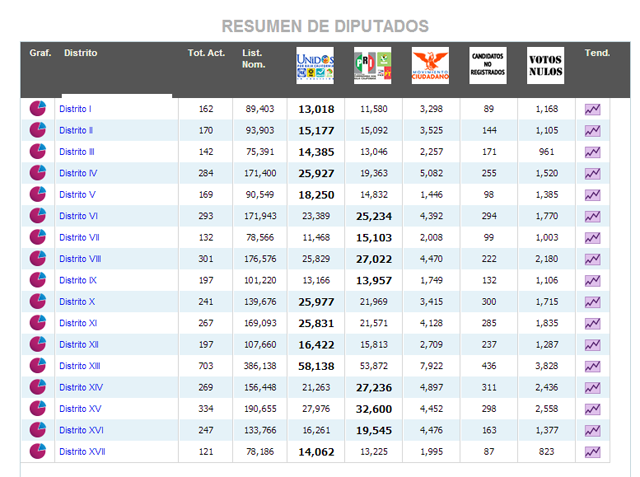The width and height of the screenshot is (640, 477).
Task: View trend chart icon for Distrito XIV
Action: 592,388
